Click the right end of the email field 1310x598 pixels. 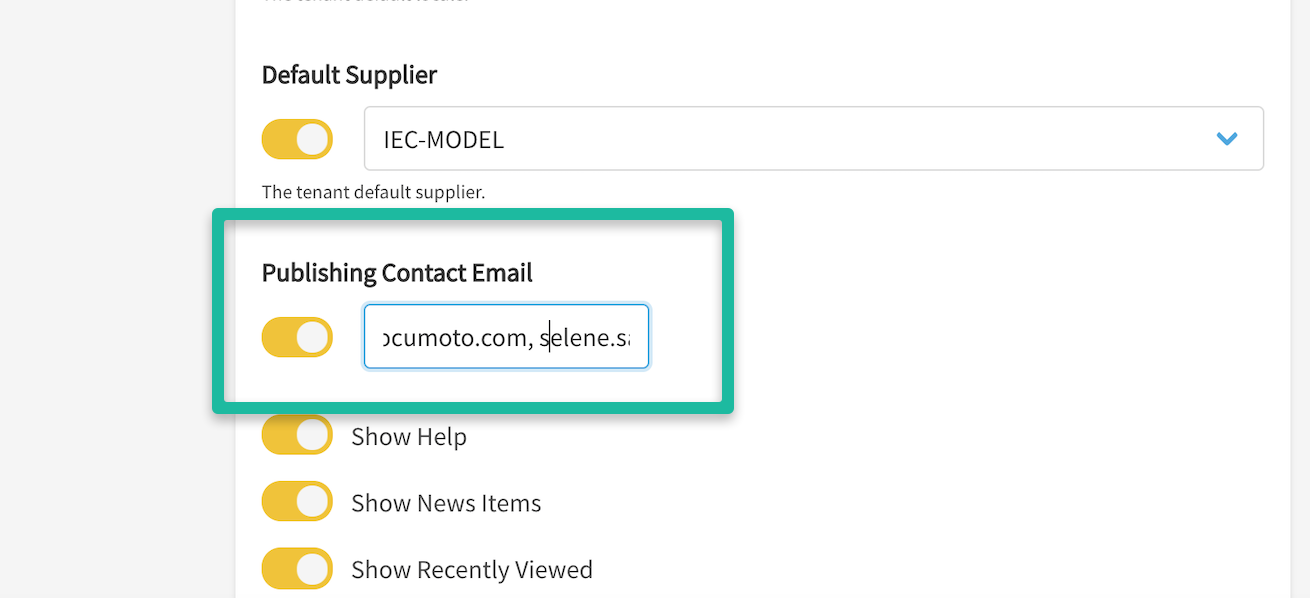[638, 338]
